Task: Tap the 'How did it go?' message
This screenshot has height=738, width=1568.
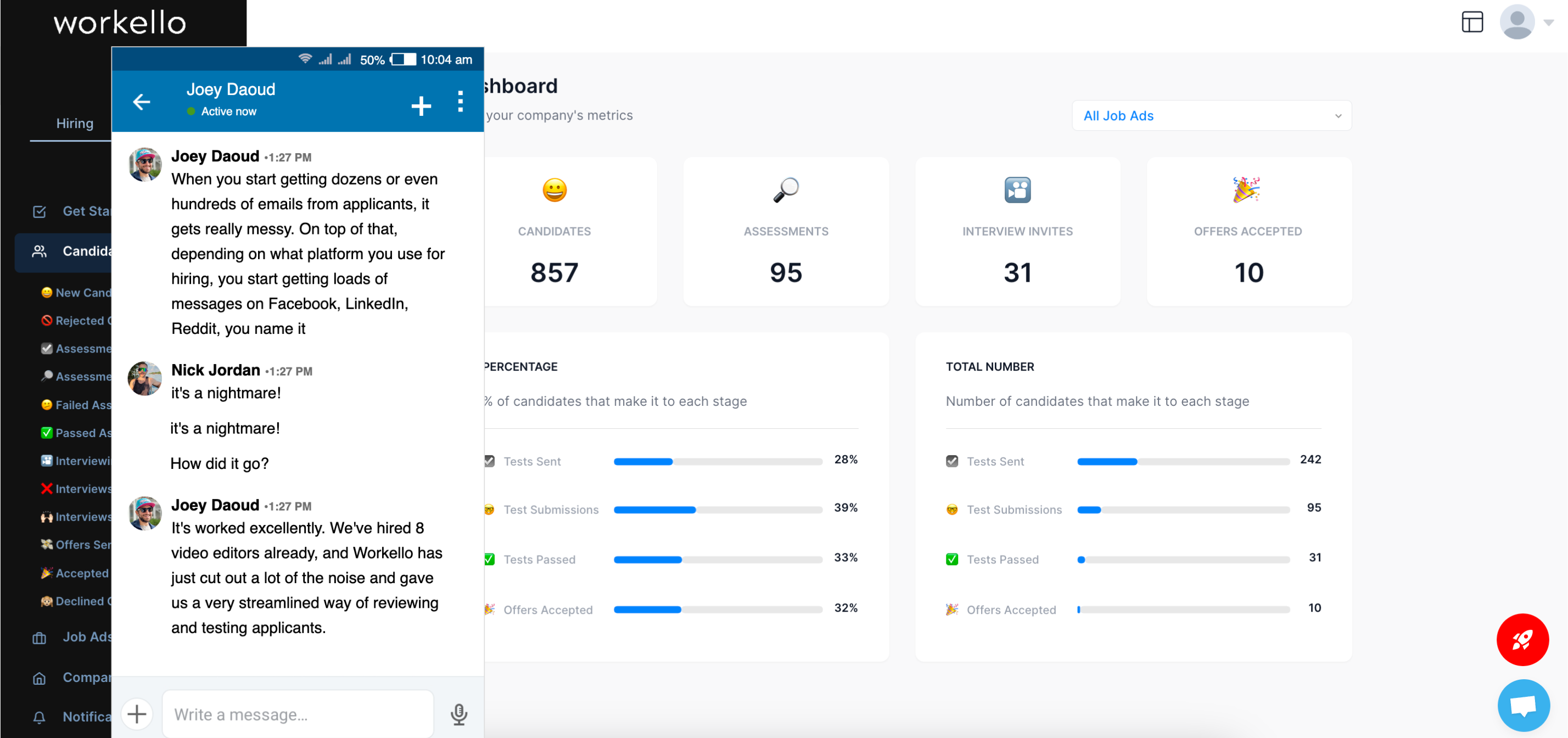Action: click(219, 463)
